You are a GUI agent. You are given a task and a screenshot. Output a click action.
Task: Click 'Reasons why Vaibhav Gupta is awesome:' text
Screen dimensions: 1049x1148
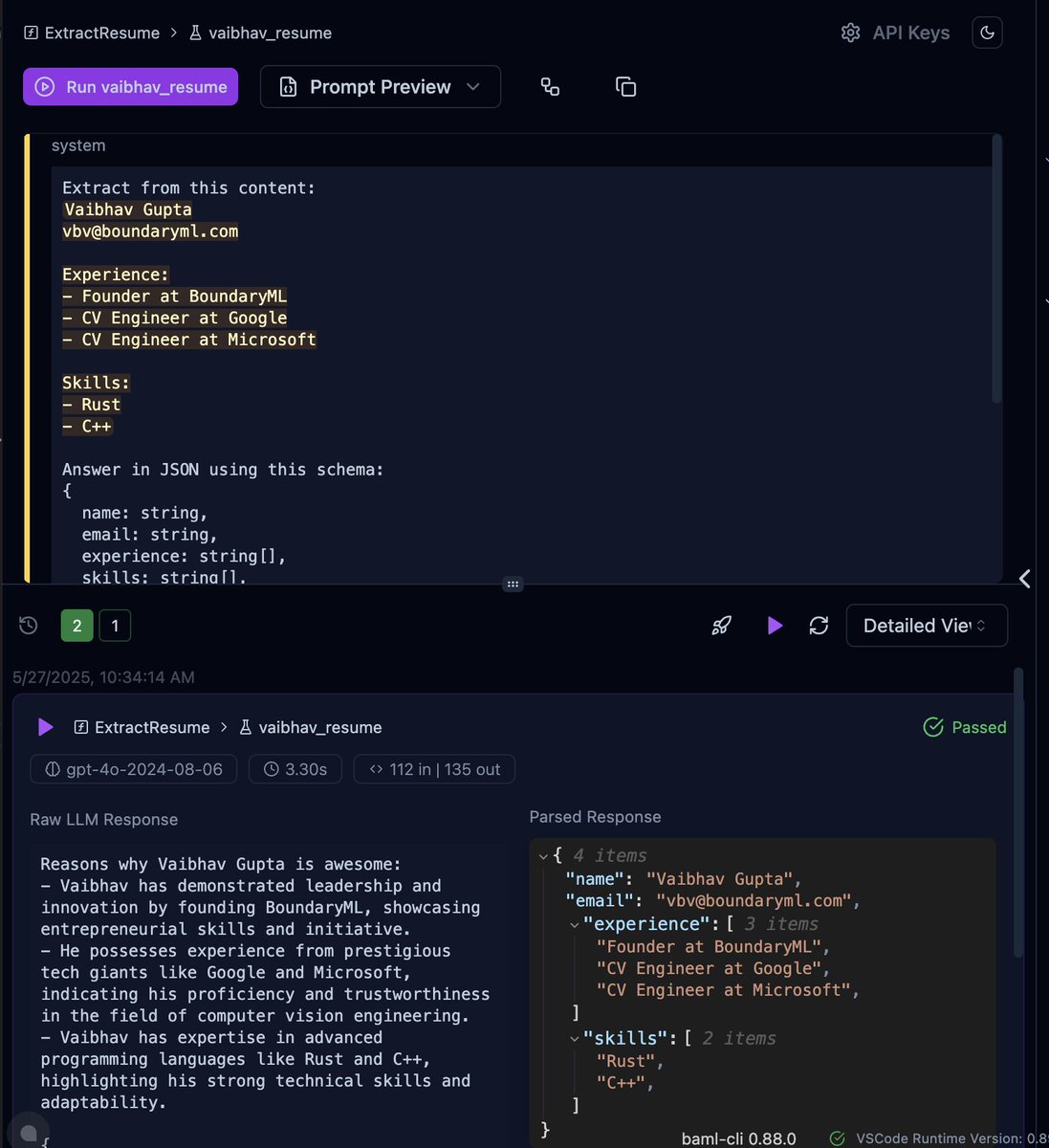click(x=221, y=864)
